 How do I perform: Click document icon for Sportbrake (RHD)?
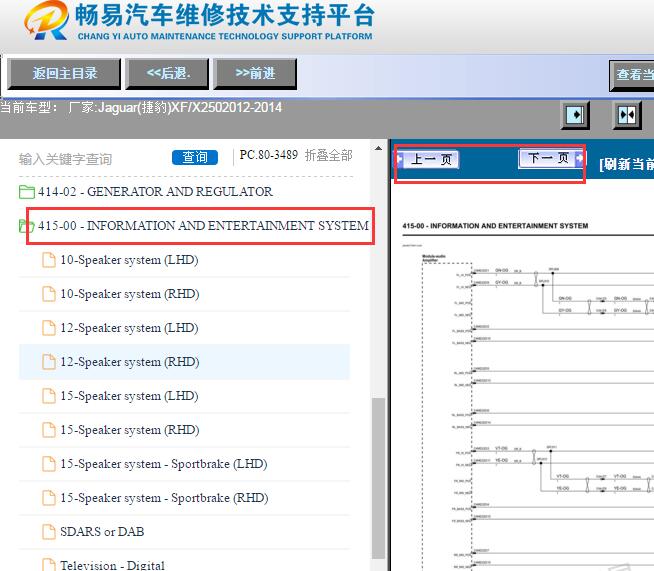(x=49, y=498)
